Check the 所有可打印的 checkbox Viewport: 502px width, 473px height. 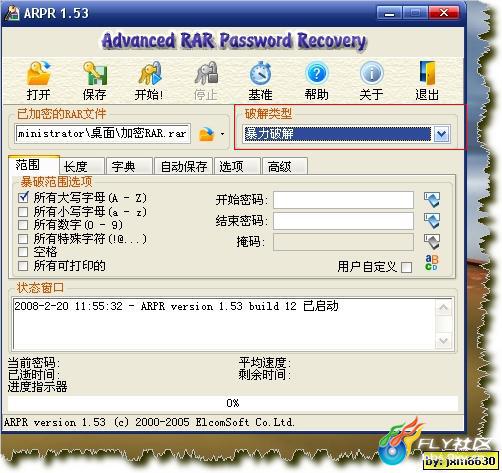point(23,266)
